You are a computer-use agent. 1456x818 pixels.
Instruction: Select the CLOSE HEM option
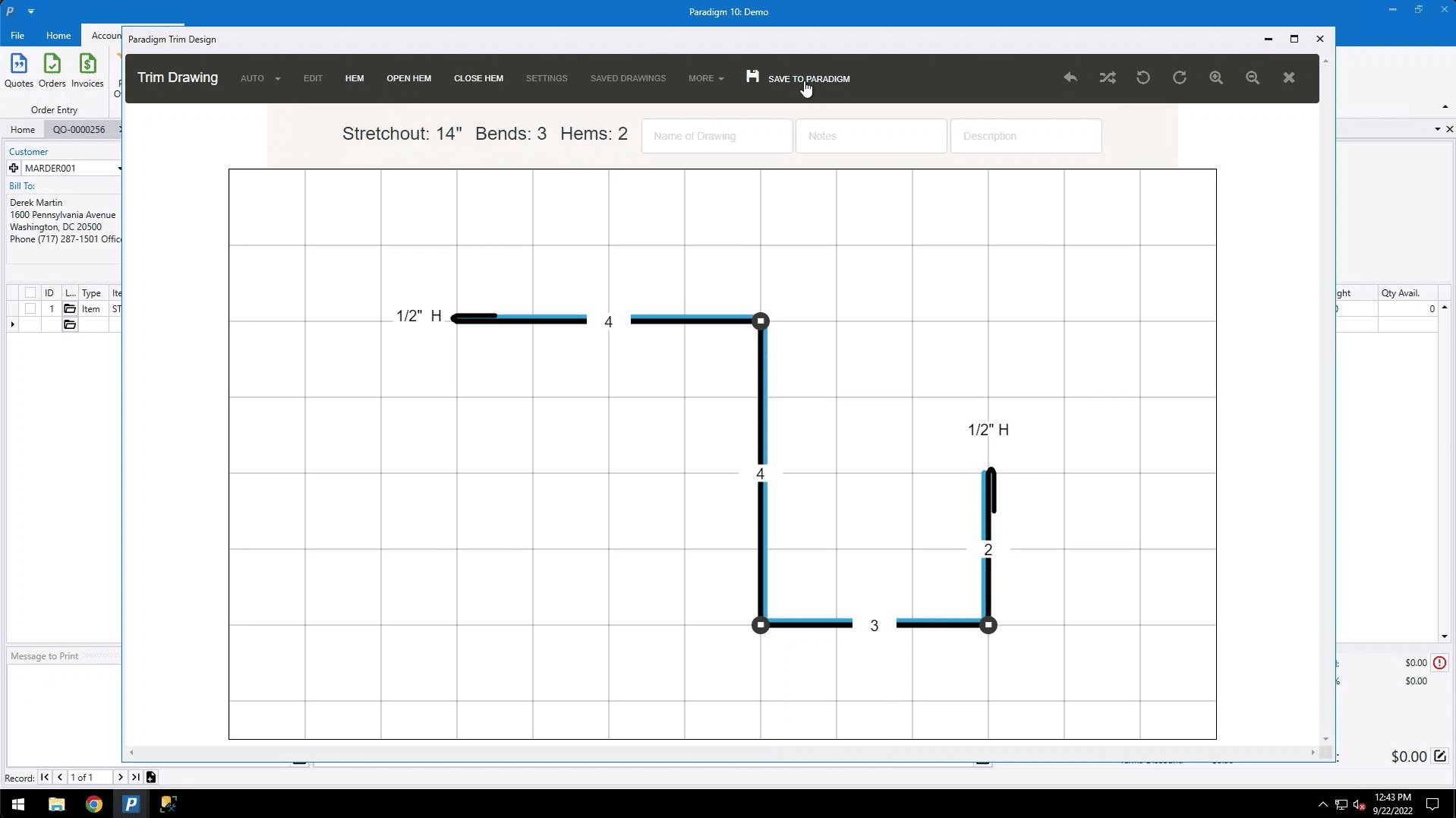pos(478,78)
